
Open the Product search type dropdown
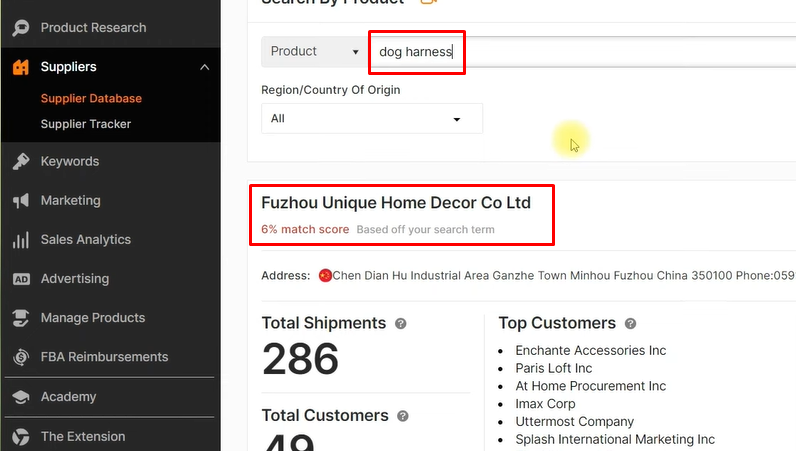[314, 51]
